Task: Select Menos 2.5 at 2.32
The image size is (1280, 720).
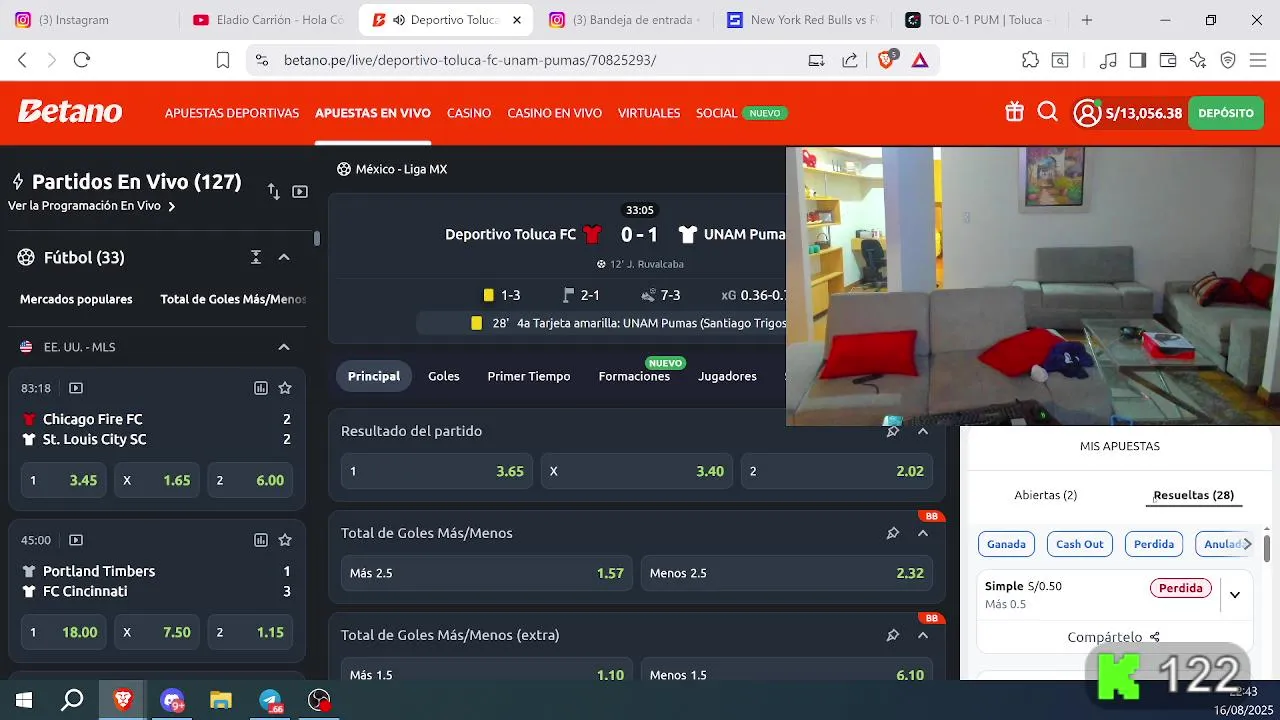Action: click(786, 573)
